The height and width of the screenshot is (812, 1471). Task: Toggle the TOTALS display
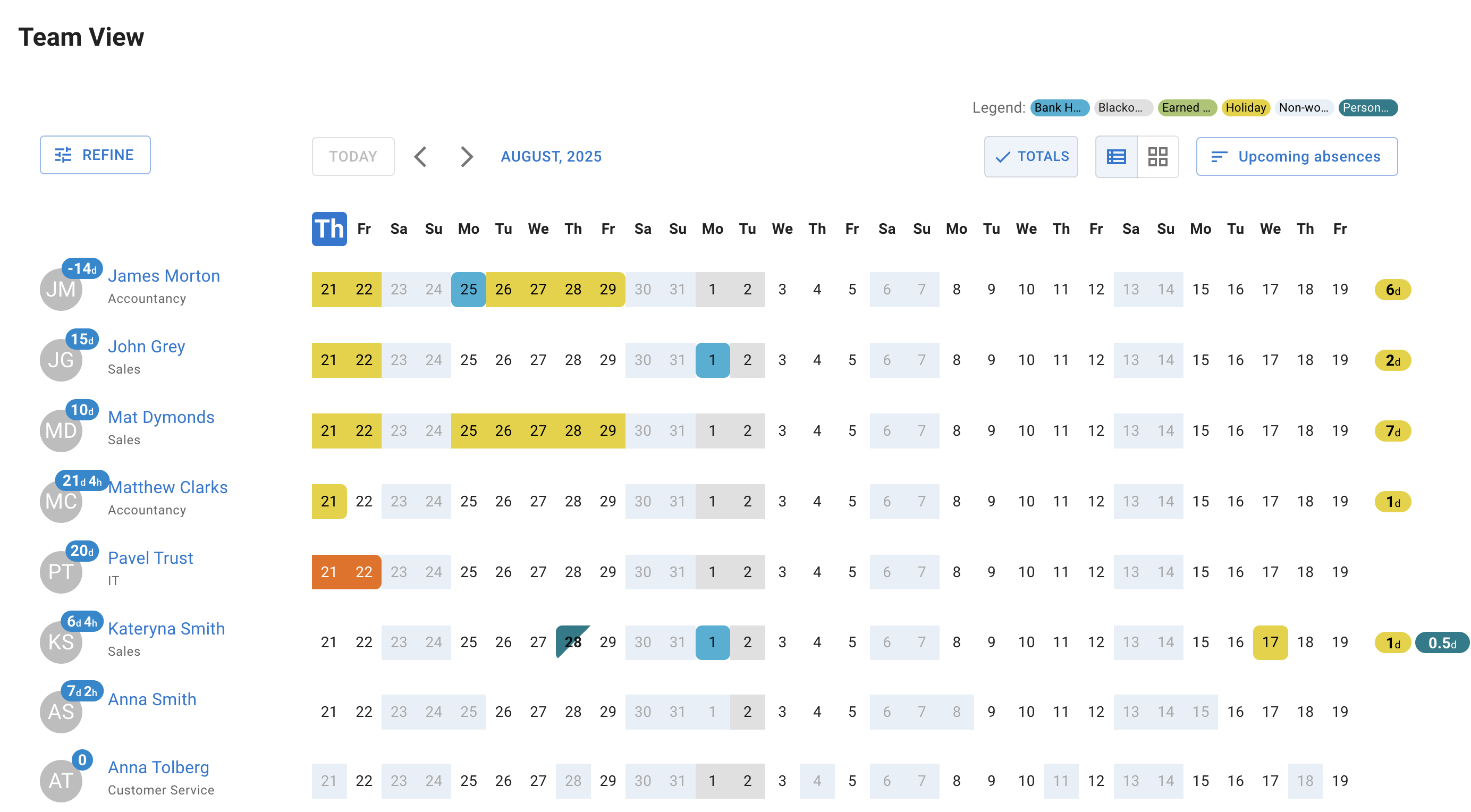(x=1031, y=156)
